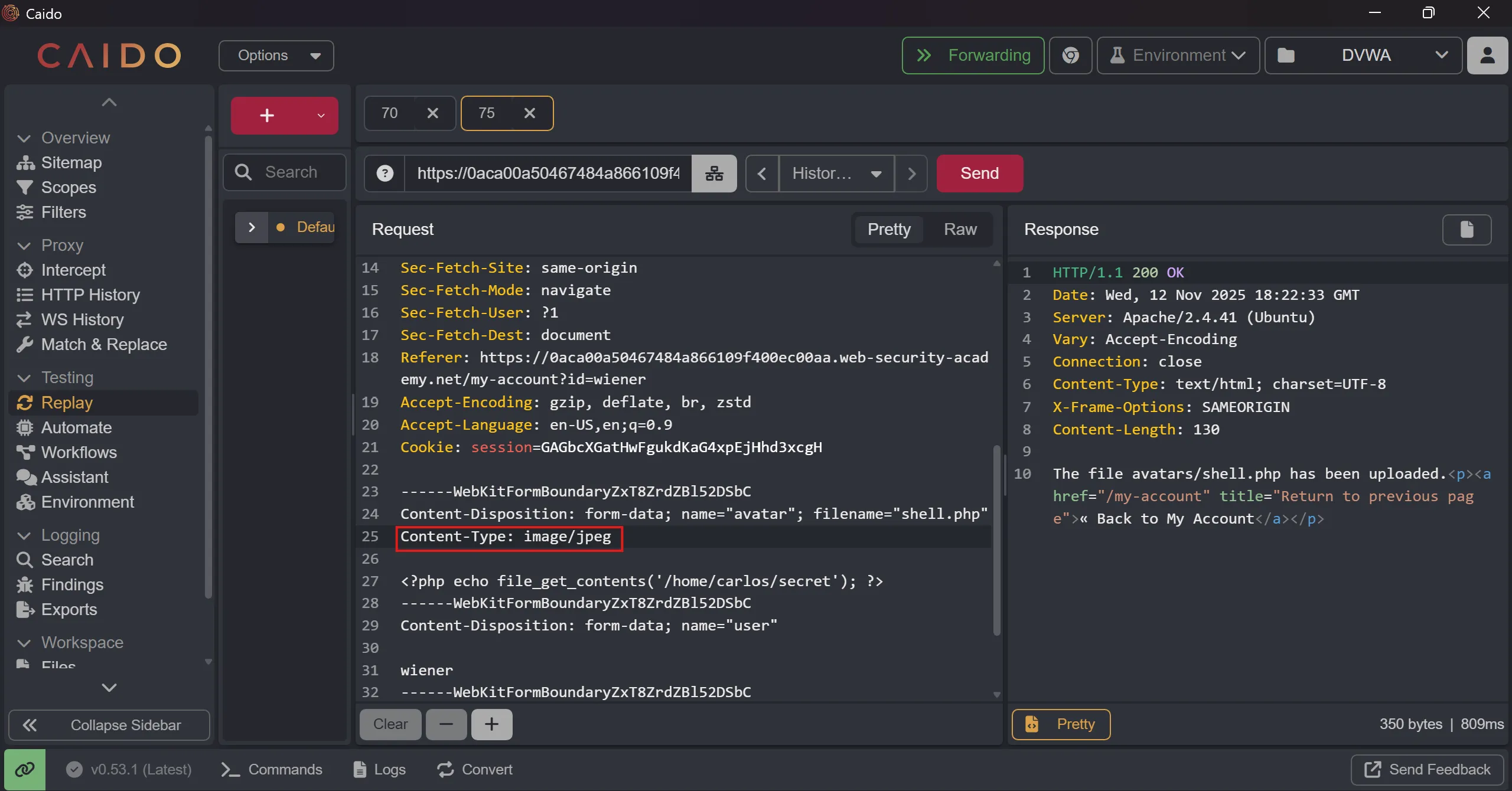
Task: Click the question mark help icon
Action: pyautogui.click(x=384, y=174)
